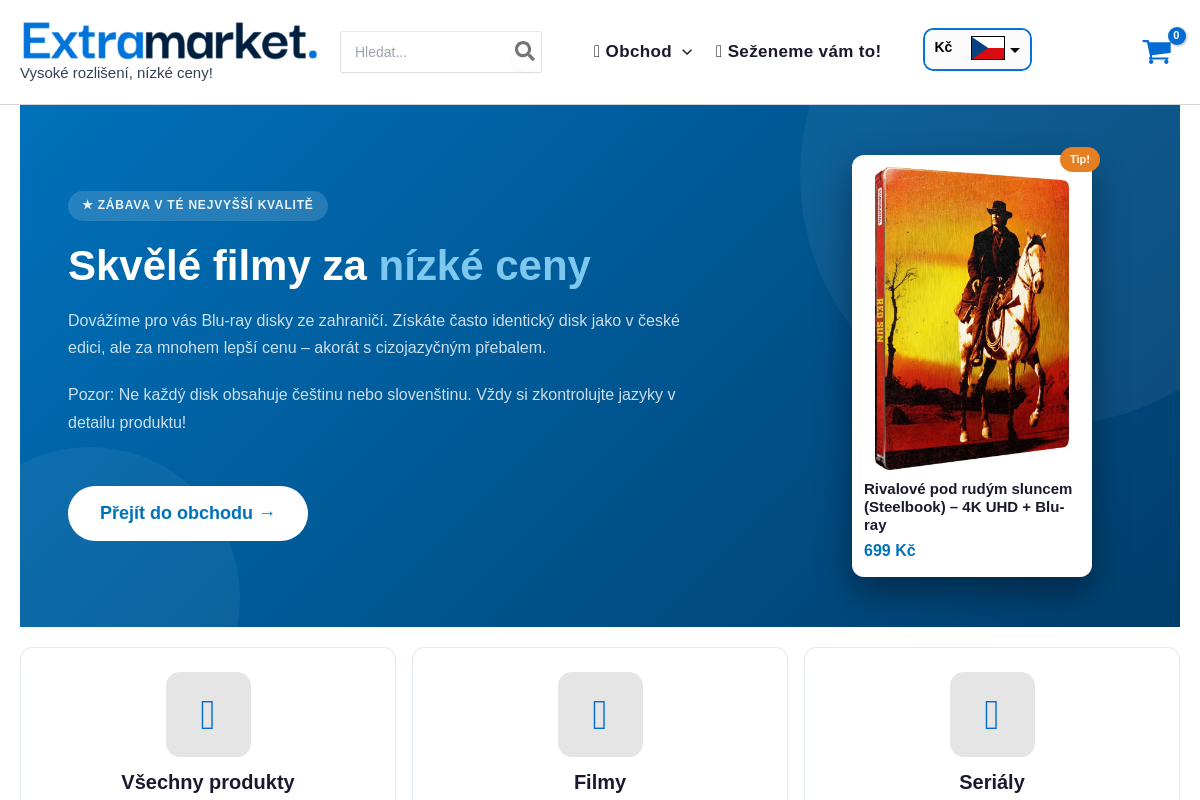Open the Rivalové pod rudým sluncem title link

968,506
